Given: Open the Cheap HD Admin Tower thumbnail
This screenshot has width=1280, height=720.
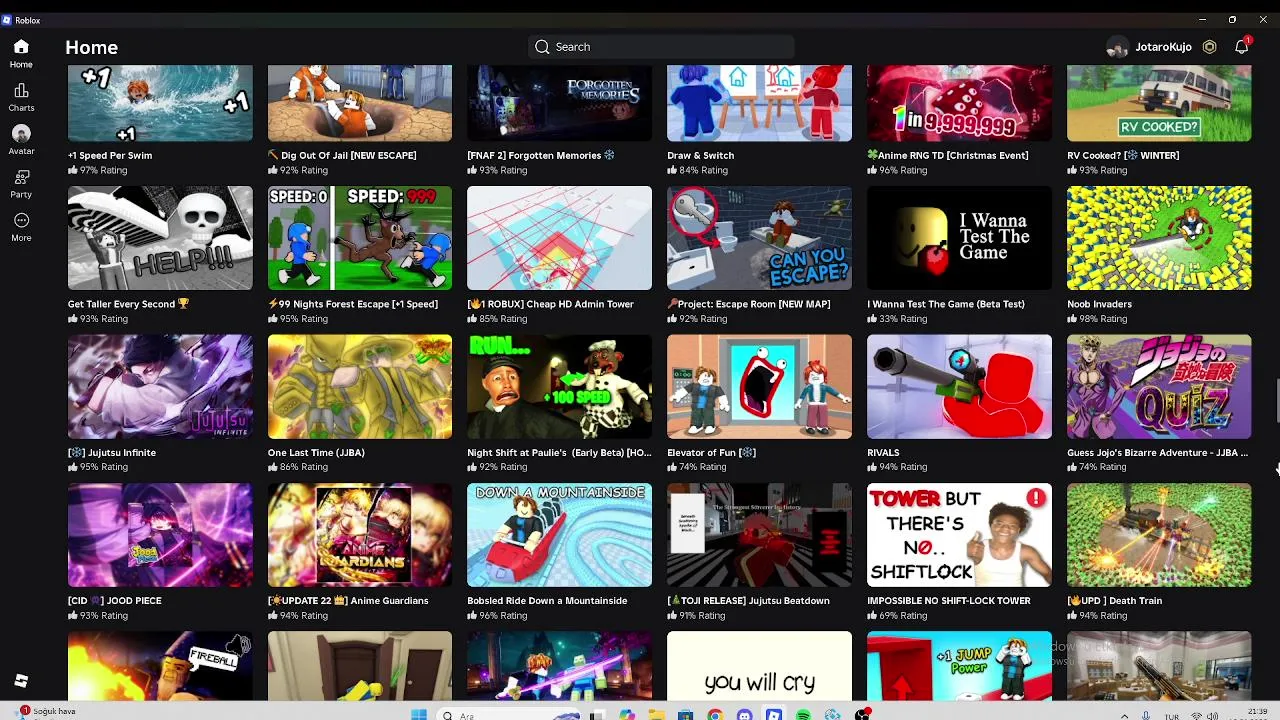Looking at the screenshot, I should (559, 238).
